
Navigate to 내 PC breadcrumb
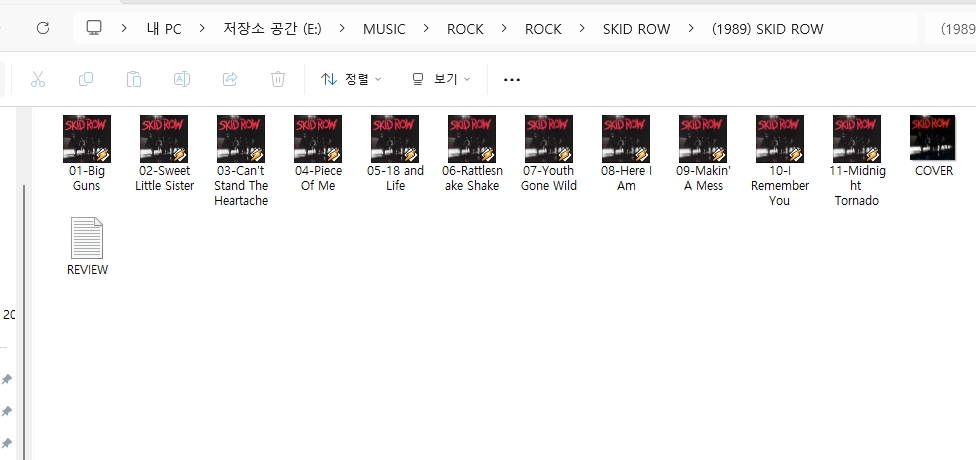[164, 28]
